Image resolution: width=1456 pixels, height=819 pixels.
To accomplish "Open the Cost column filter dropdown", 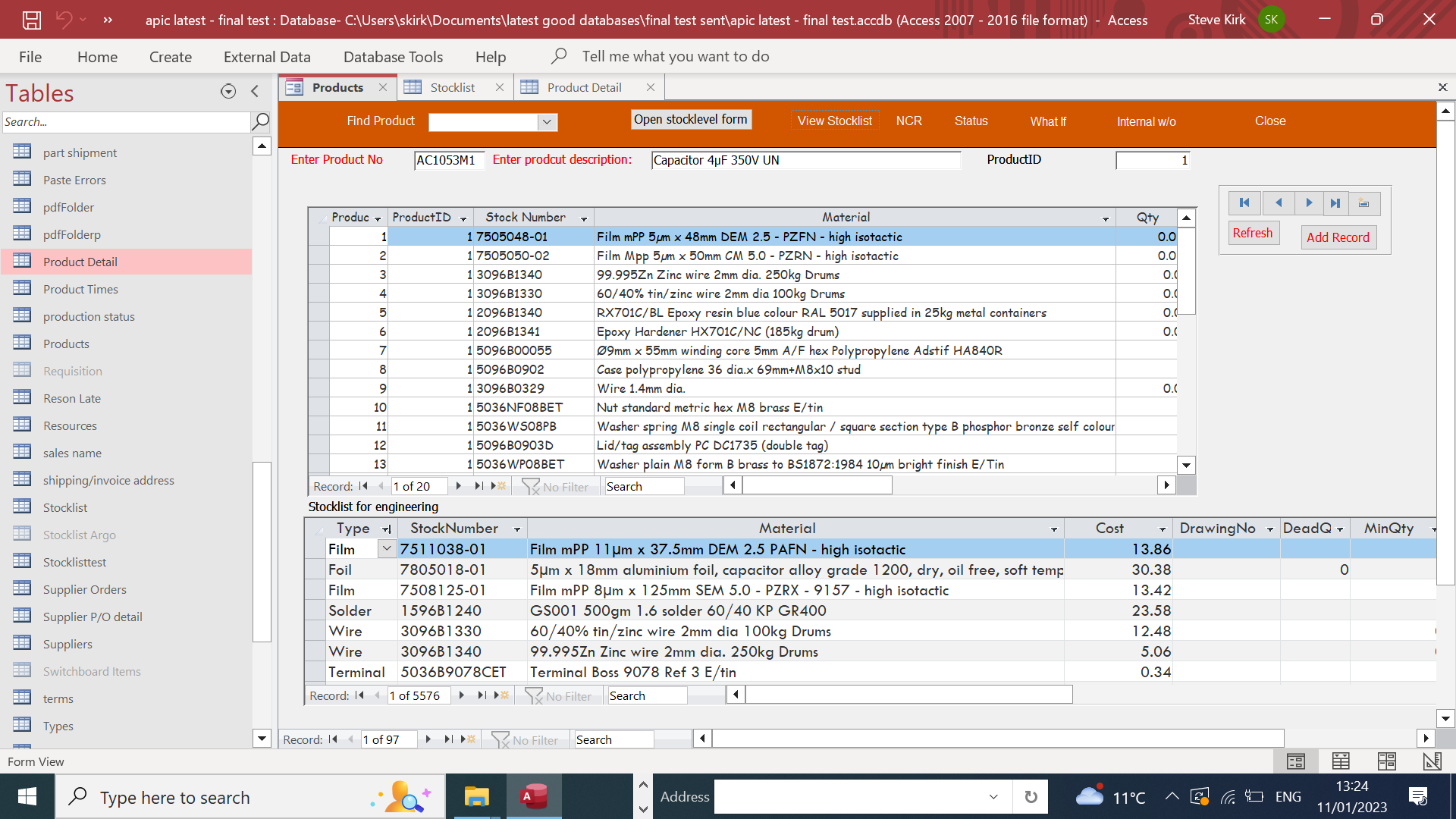I will (x=1163, y=529).
